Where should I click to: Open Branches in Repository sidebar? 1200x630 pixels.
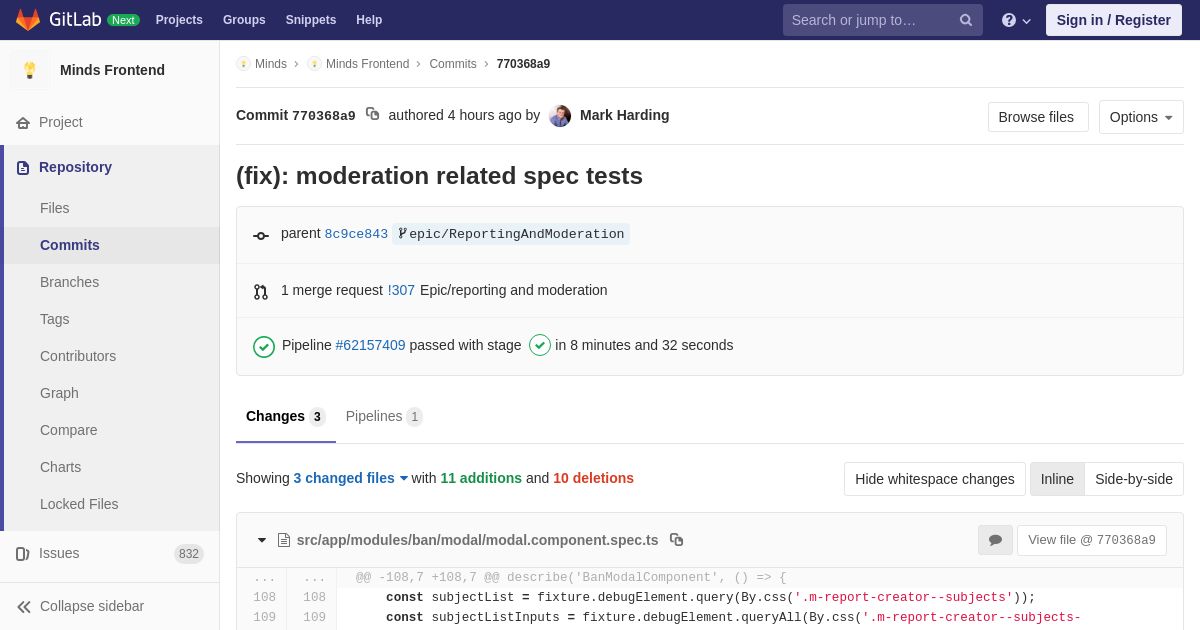point(112,282)
